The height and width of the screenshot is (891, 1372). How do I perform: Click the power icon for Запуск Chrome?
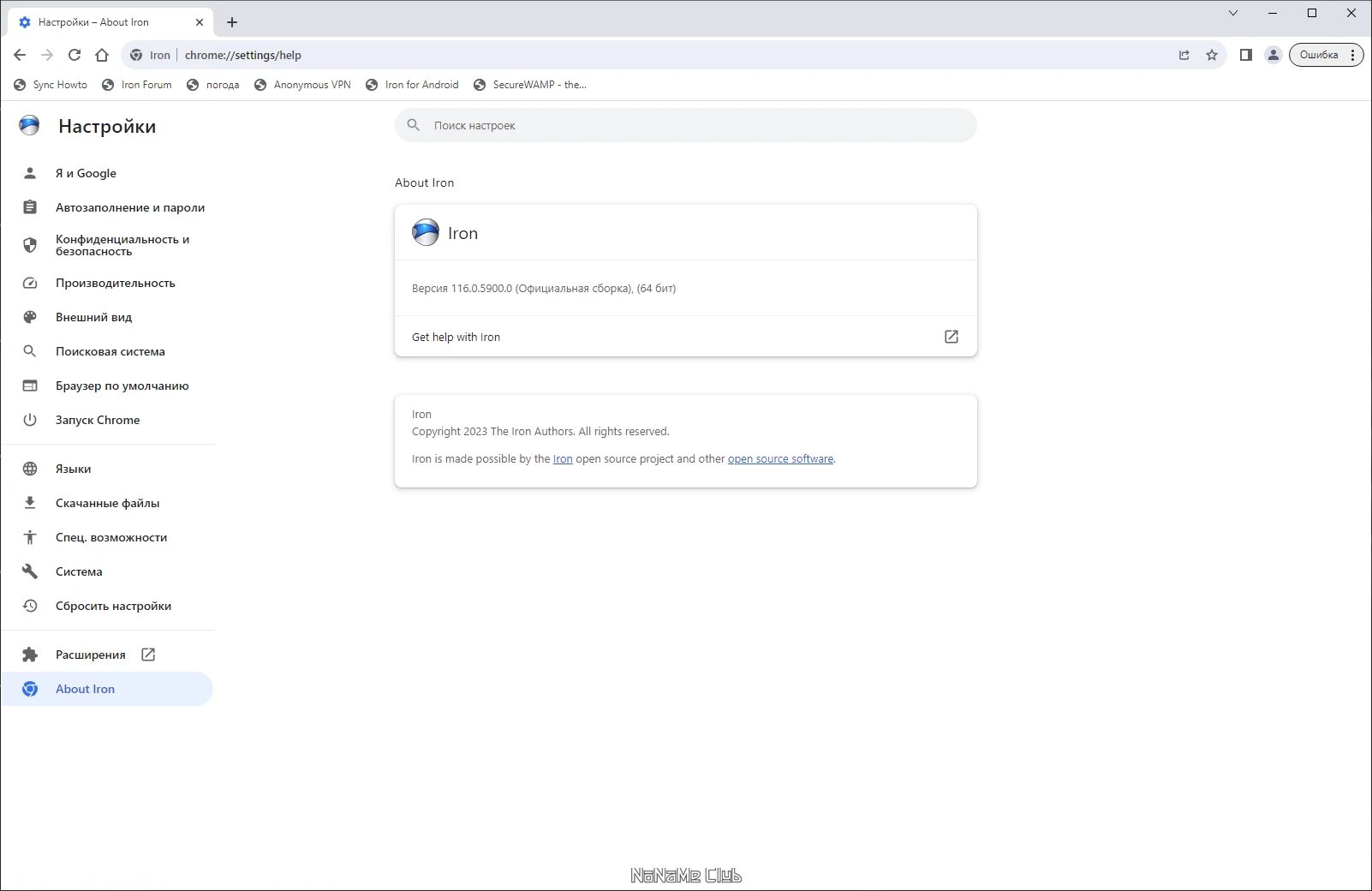pyautogui.click(x=30, y=420)
